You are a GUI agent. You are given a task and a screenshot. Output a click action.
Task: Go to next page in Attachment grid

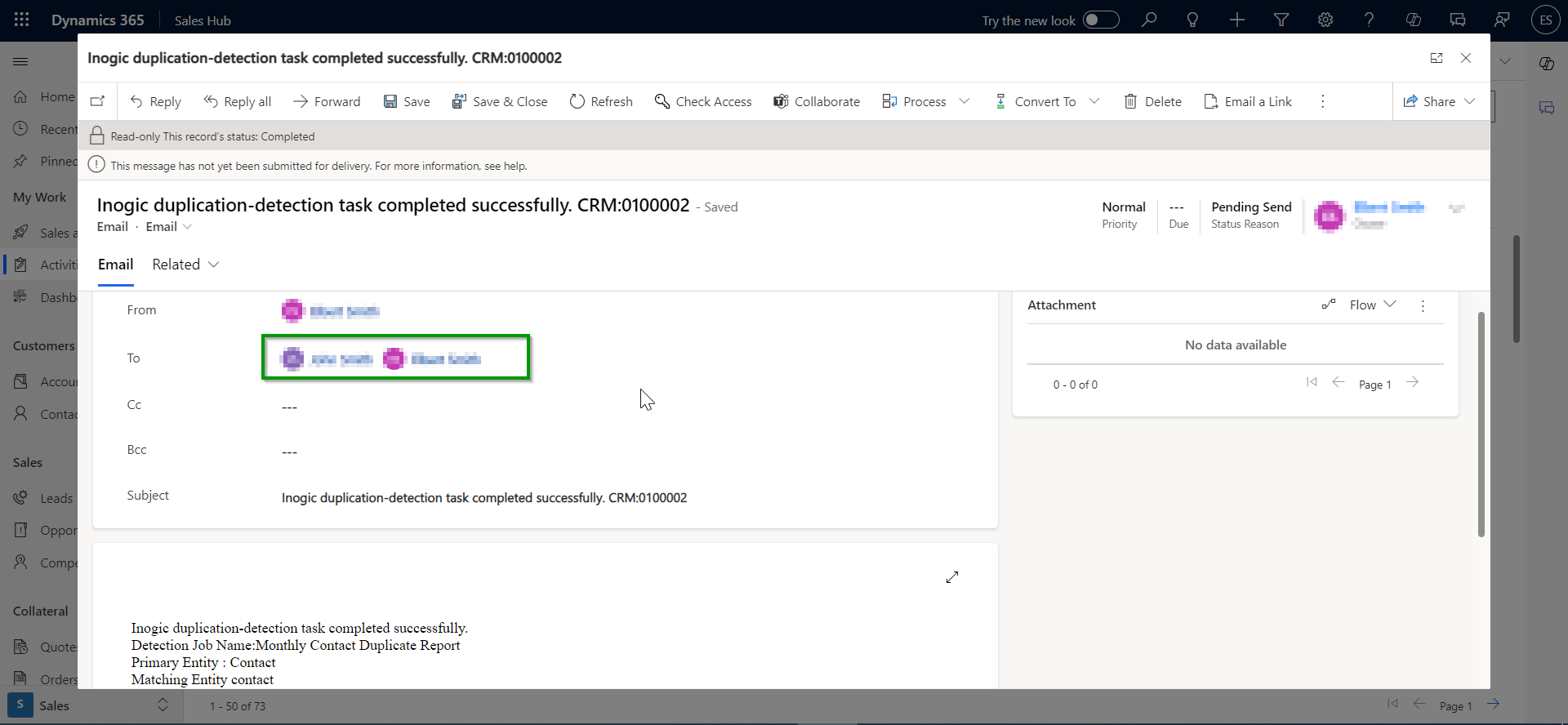click(x=1413, y=382)
